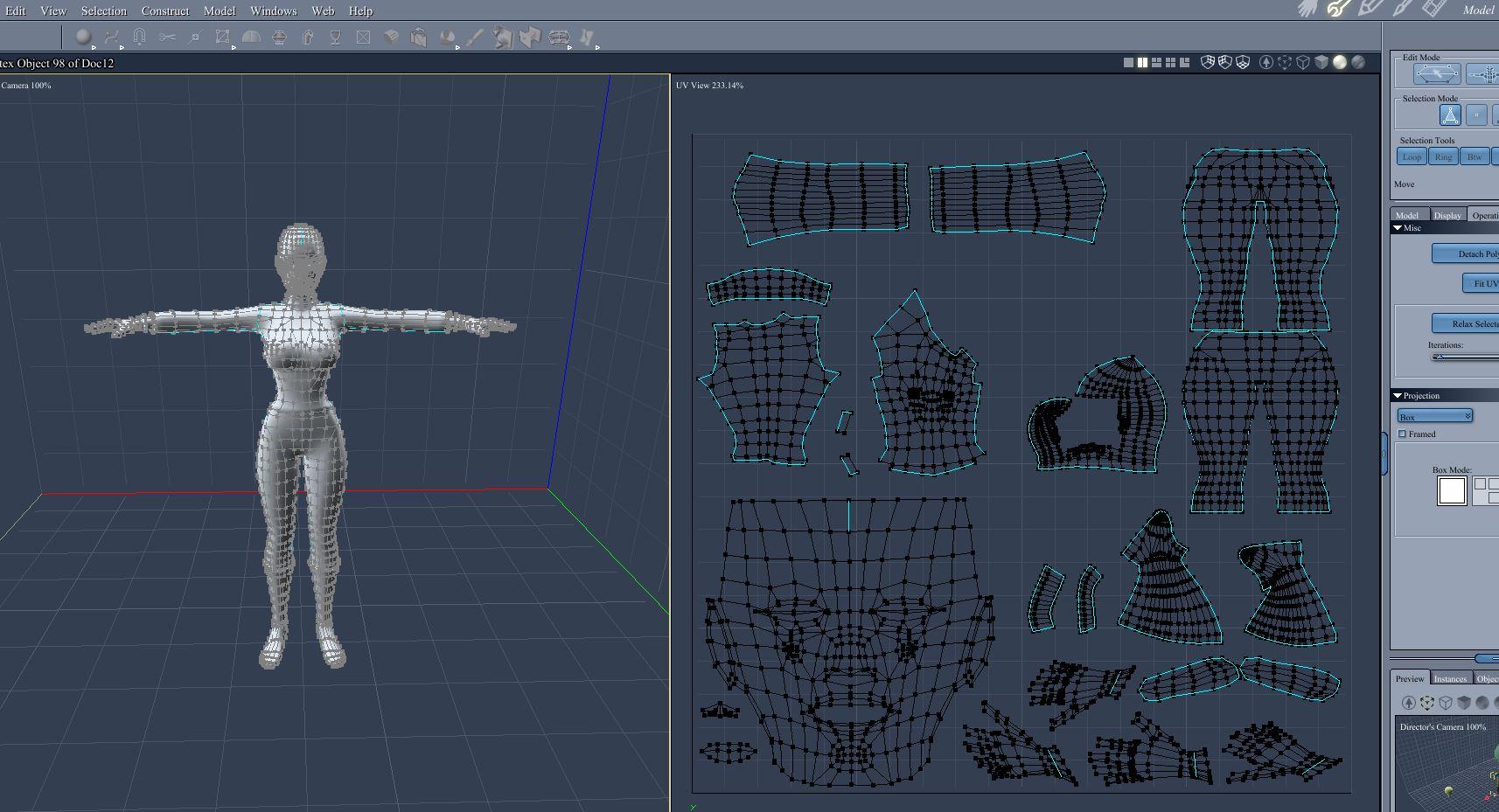This screenshot has width=1499, height=812.
Task: Open the Windows menu
Action: (x=274, y=10)
